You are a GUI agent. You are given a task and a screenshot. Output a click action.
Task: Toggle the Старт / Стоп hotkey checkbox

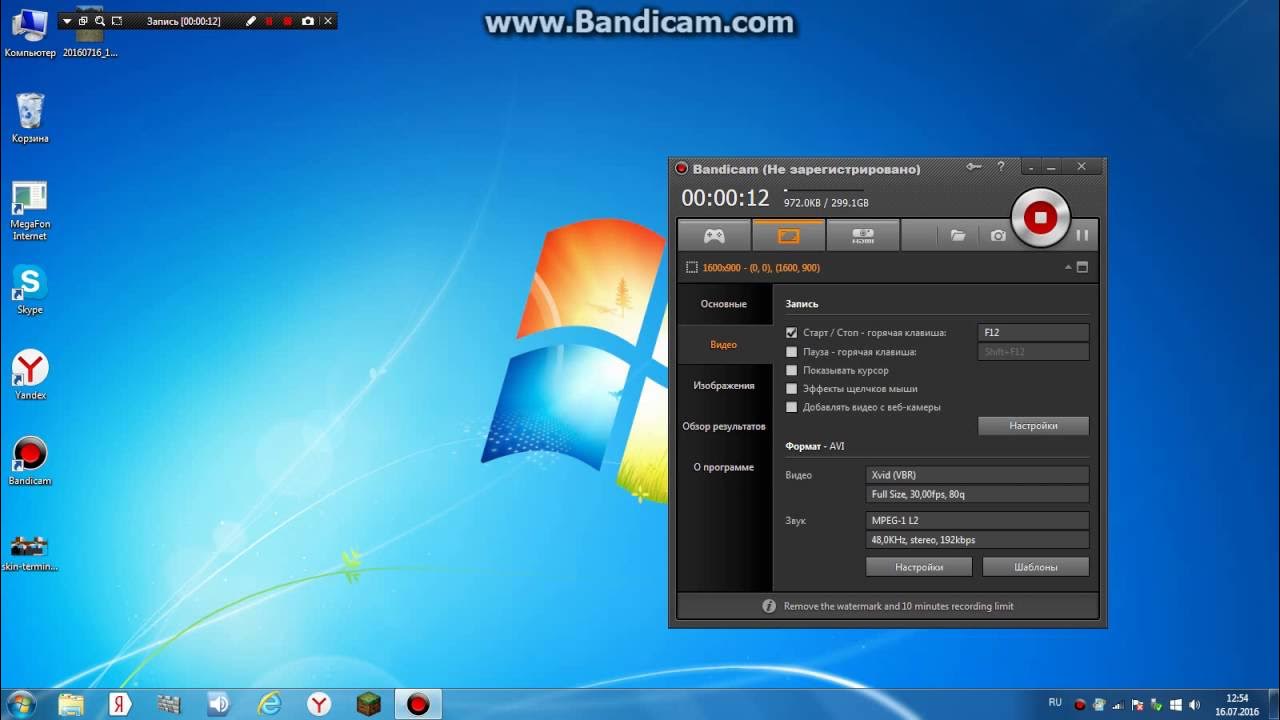point(792,333)
